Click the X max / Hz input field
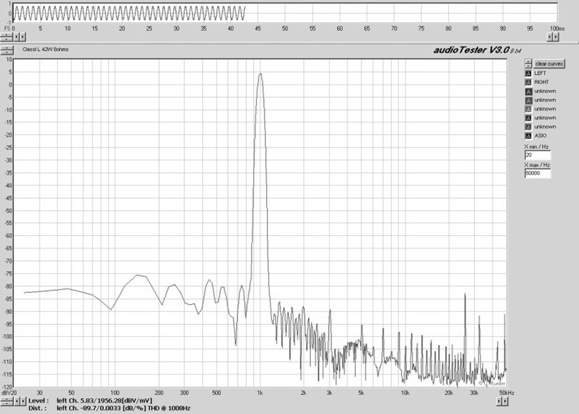 pos(538,173)
